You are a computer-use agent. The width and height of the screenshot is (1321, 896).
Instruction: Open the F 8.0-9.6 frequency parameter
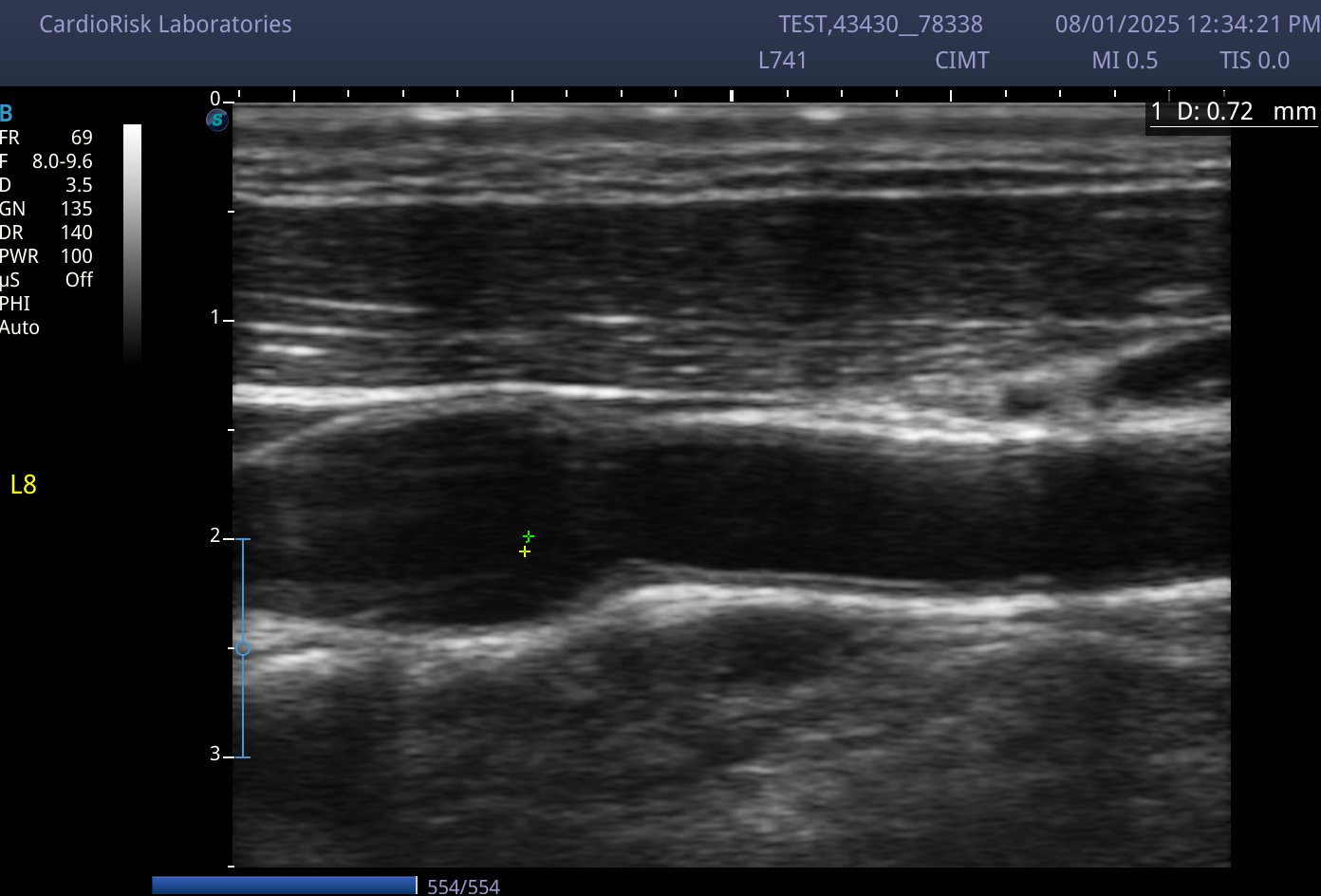pyautogui.click(x=47, y=161)
